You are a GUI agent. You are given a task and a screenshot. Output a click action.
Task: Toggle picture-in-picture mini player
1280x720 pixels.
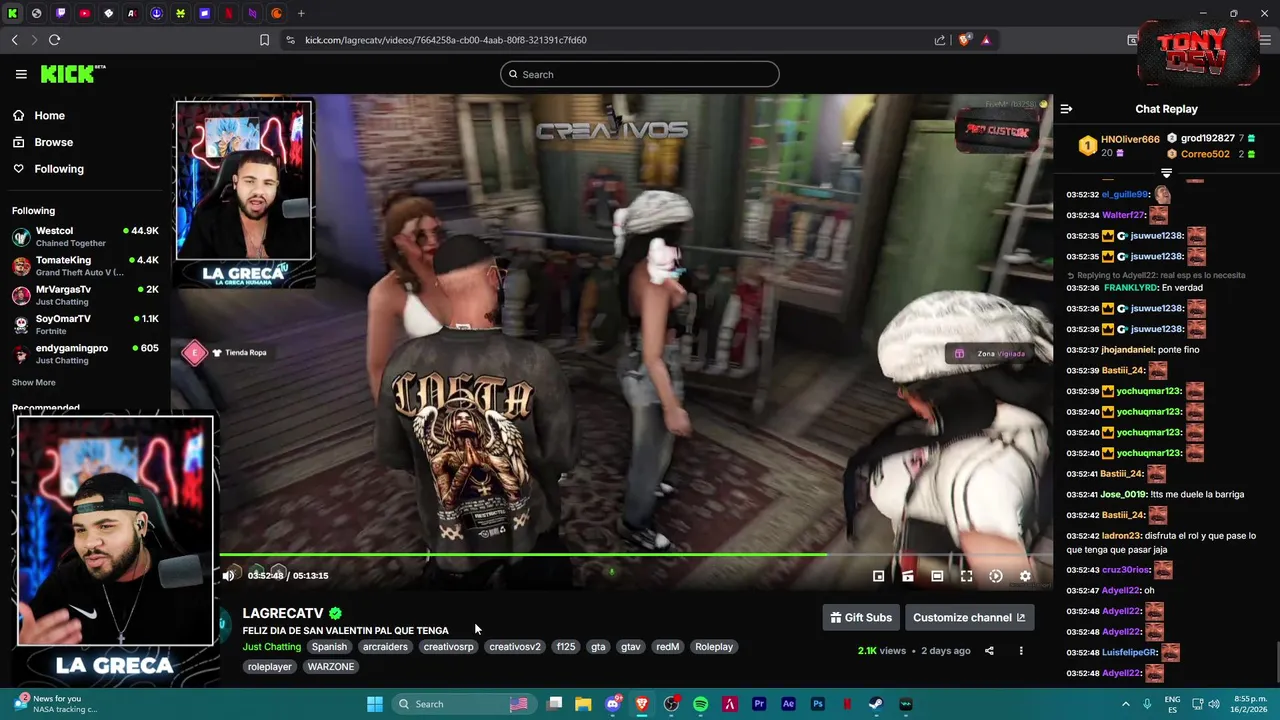coord(878,576)
